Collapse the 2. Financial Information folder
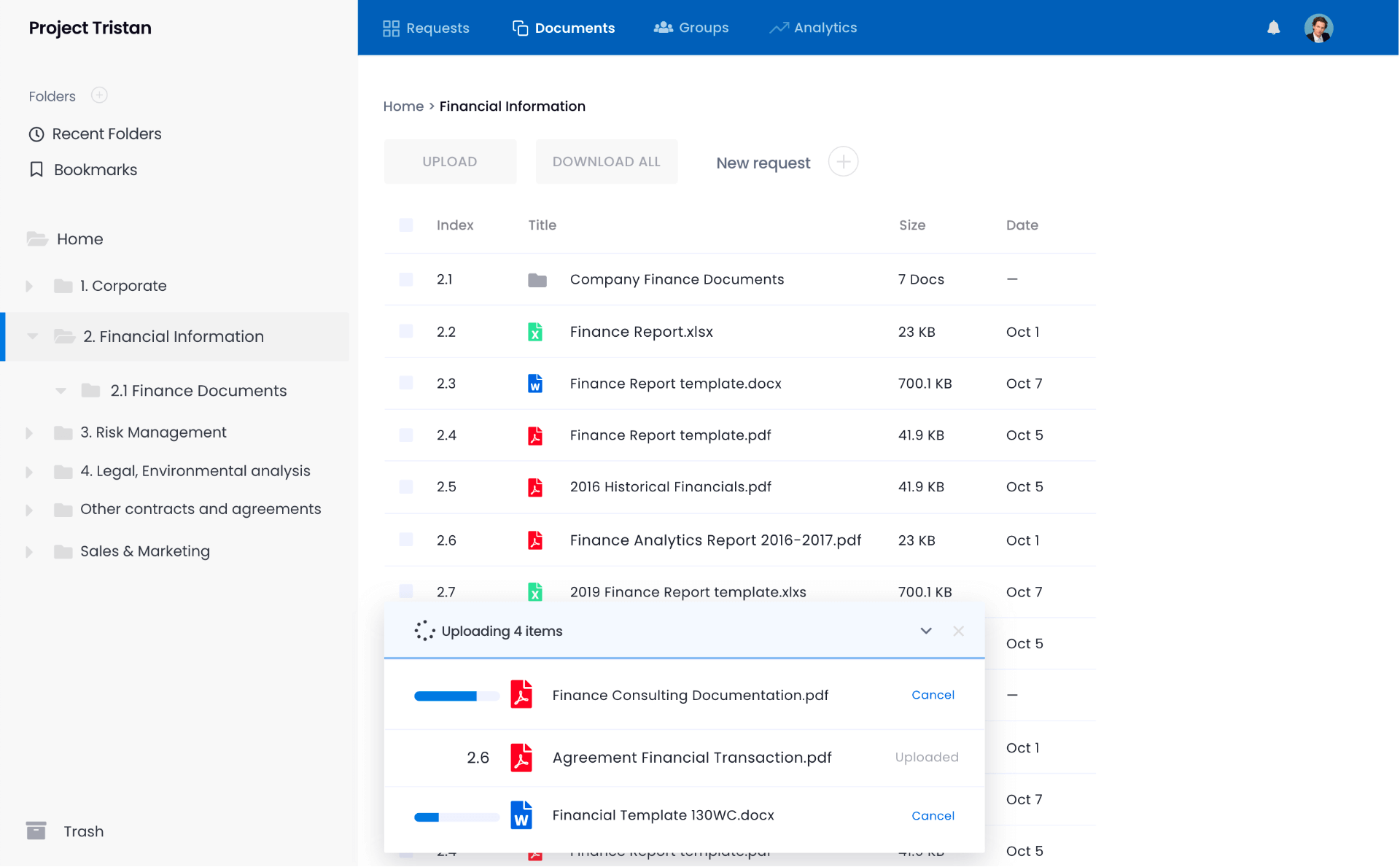This screenshot has height=867, width=1400. point(31,336)
